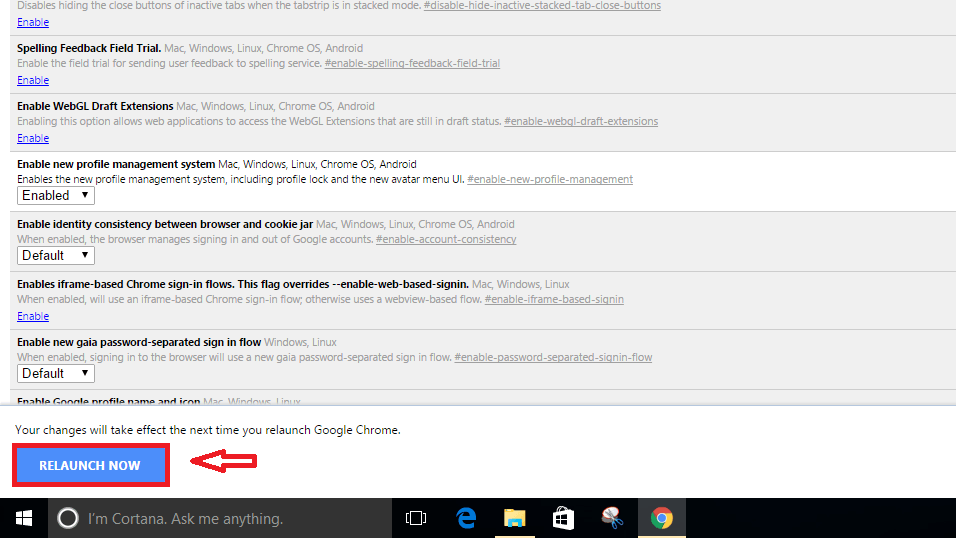
Task: Open the new profile management Enabled dropdown
Action: (x=55, y=196)
